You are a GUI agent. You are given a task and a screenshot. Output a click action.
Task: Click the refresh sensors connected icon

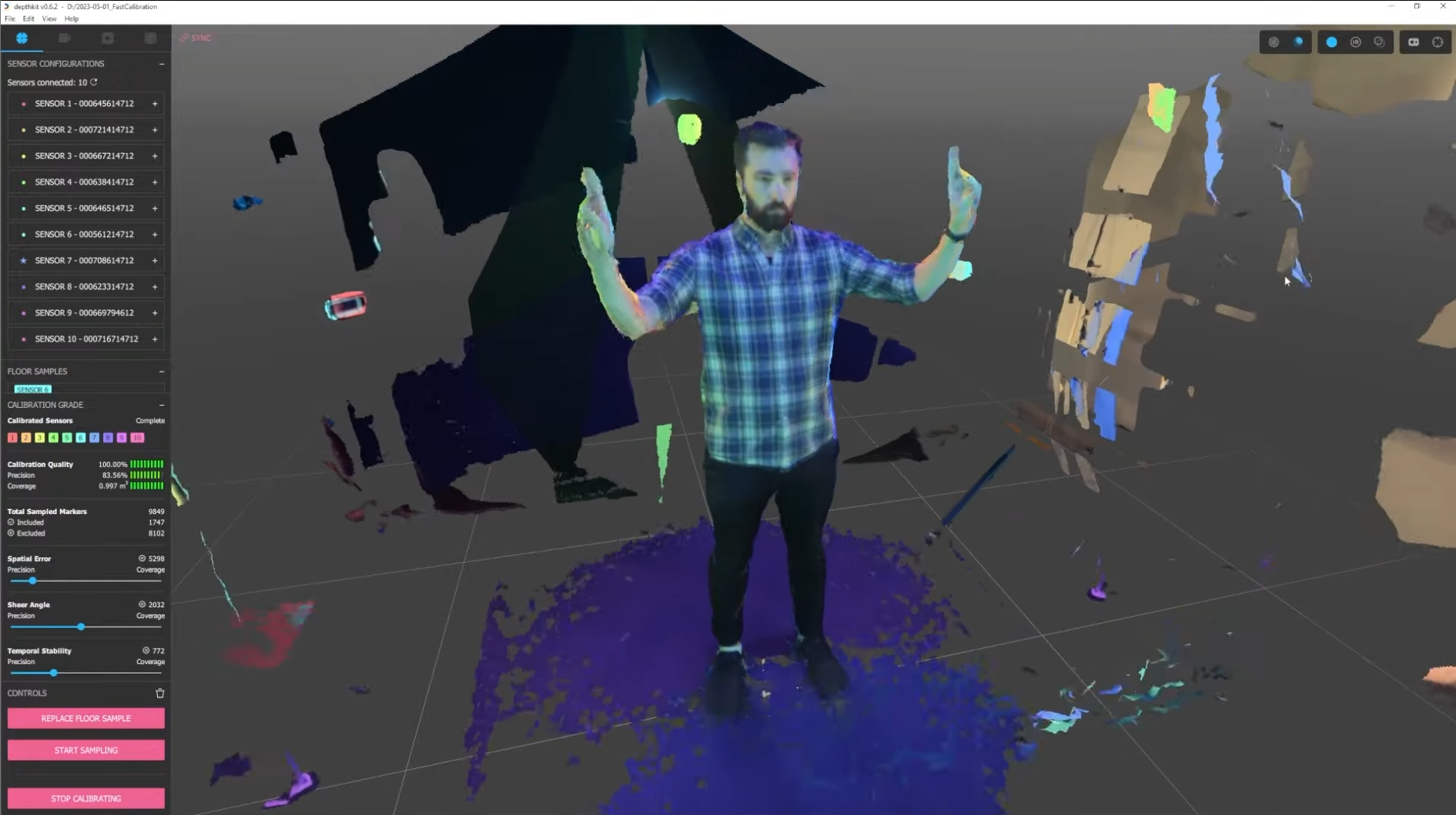coord(94,82)
